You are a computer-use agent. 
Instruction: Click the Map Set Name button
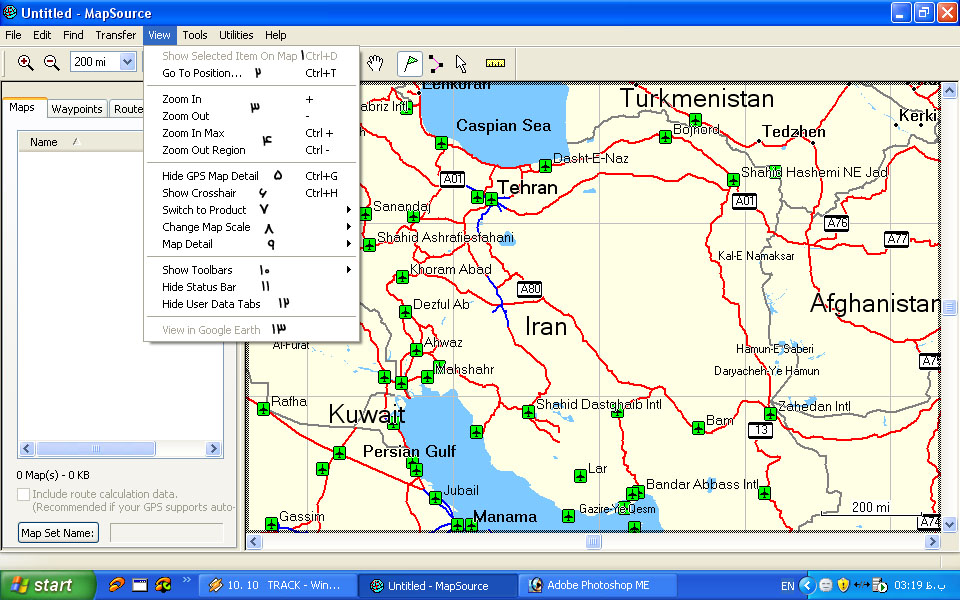point(58,533)
